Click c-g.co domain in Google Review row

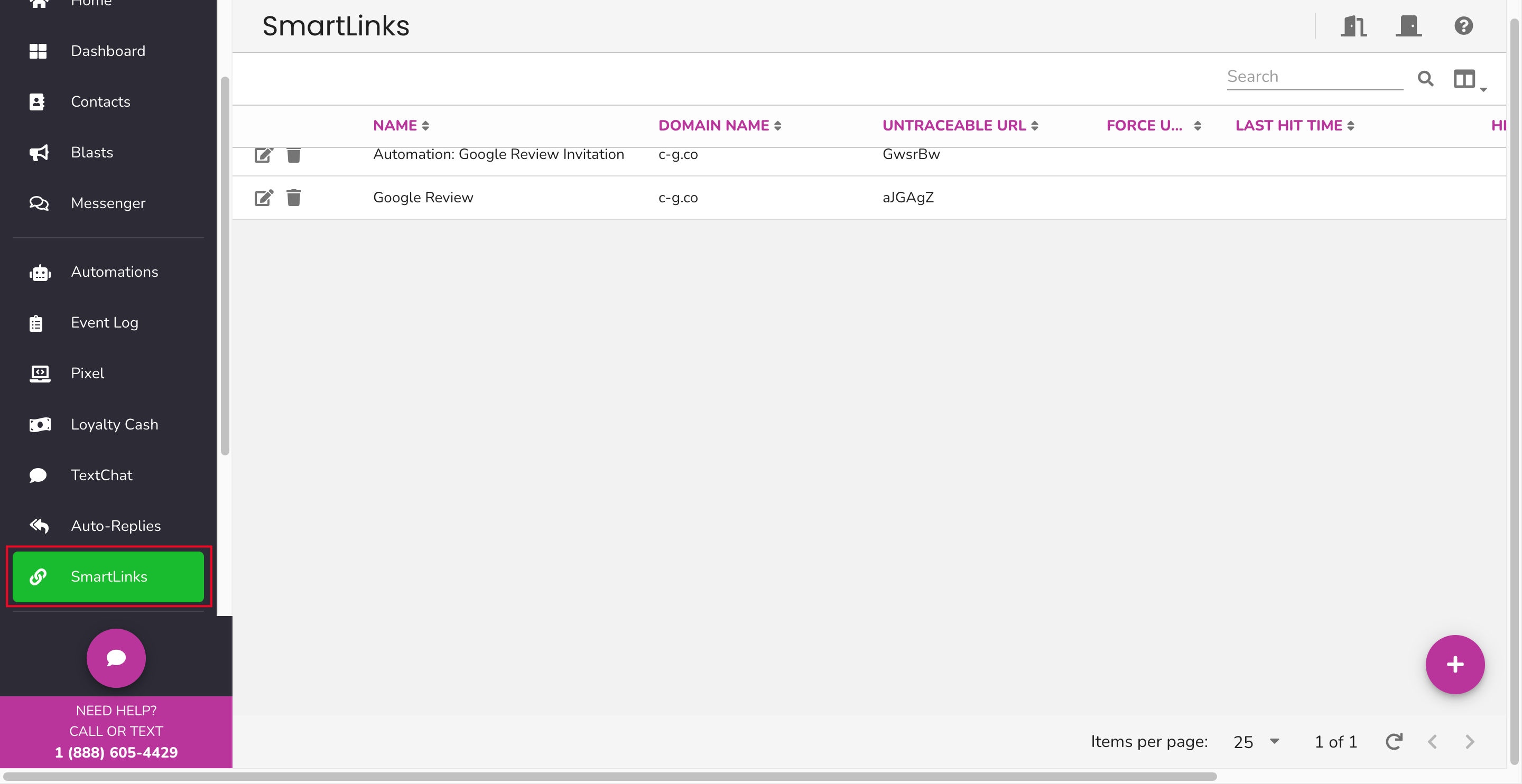[x=678, y=198]
